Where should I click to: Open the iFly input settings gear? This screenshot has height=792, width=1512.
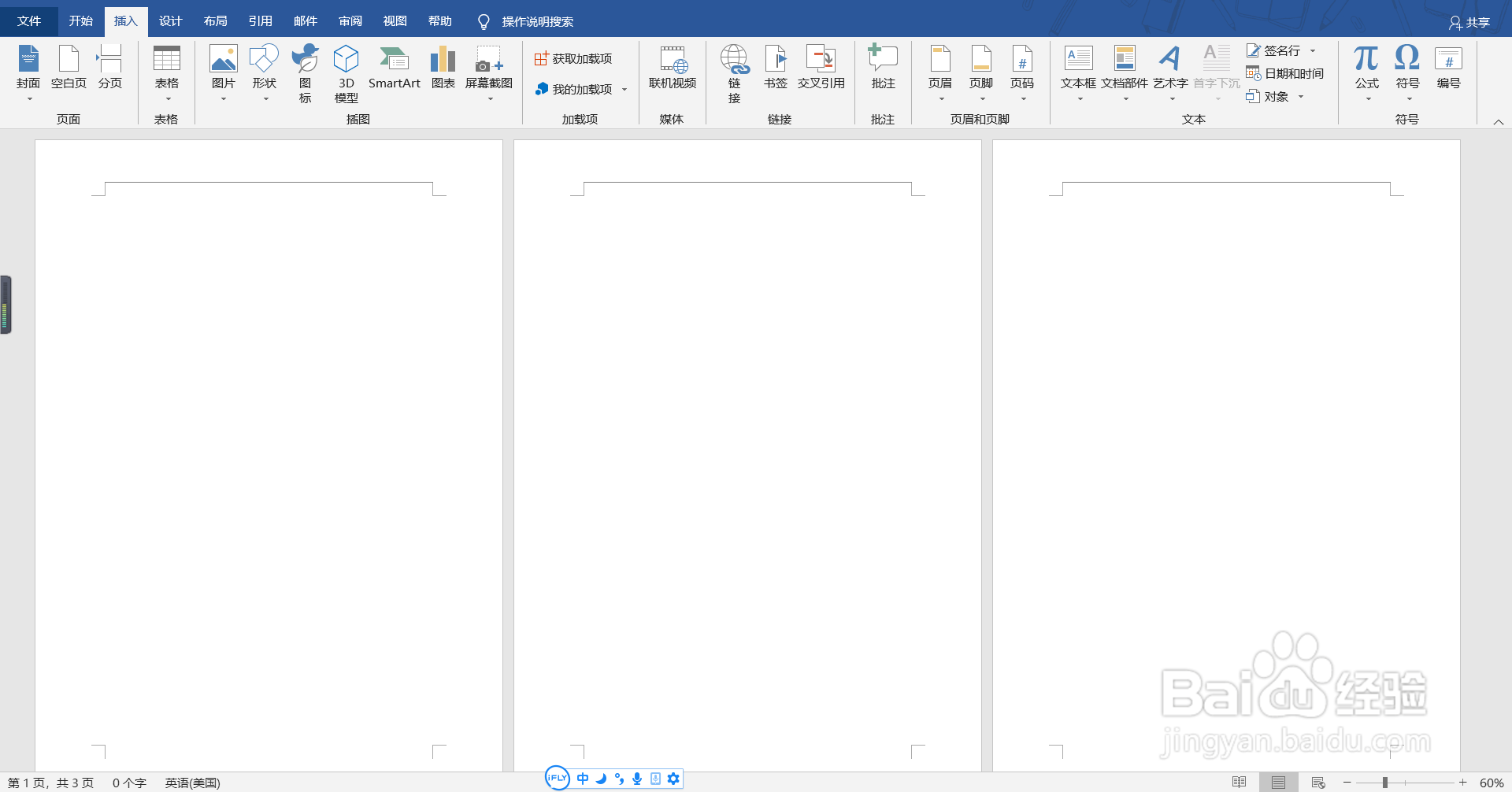[x=673, y=779]
